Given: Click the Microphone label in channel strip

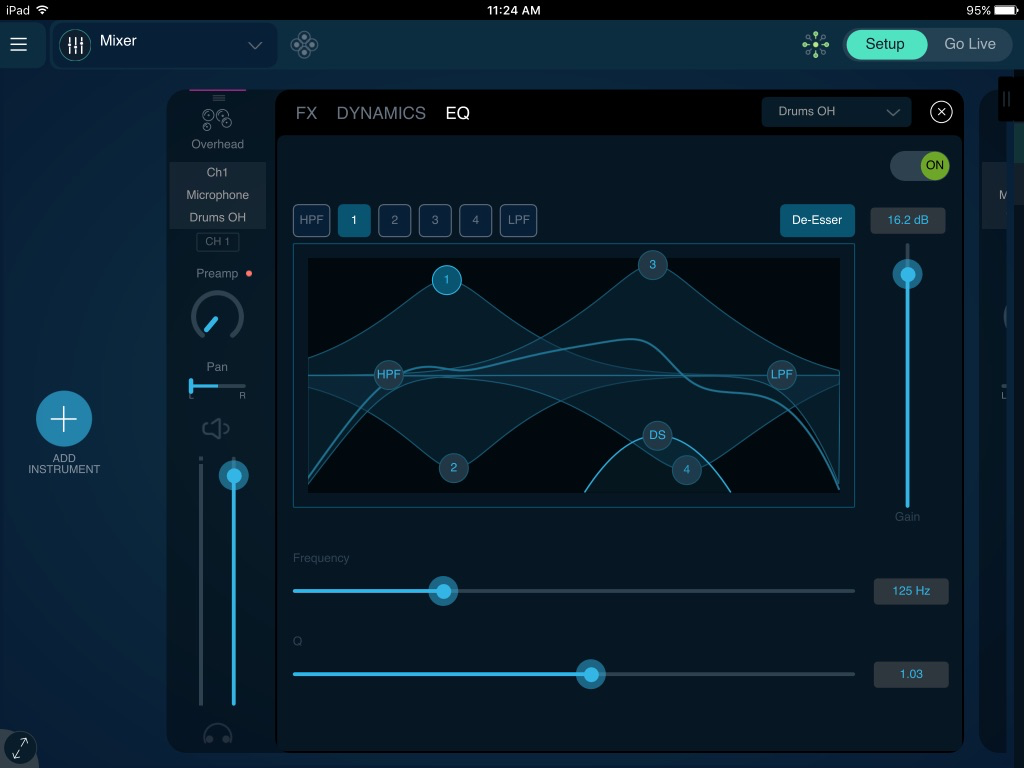Looking at the screenshot, I should coord(217,195).
